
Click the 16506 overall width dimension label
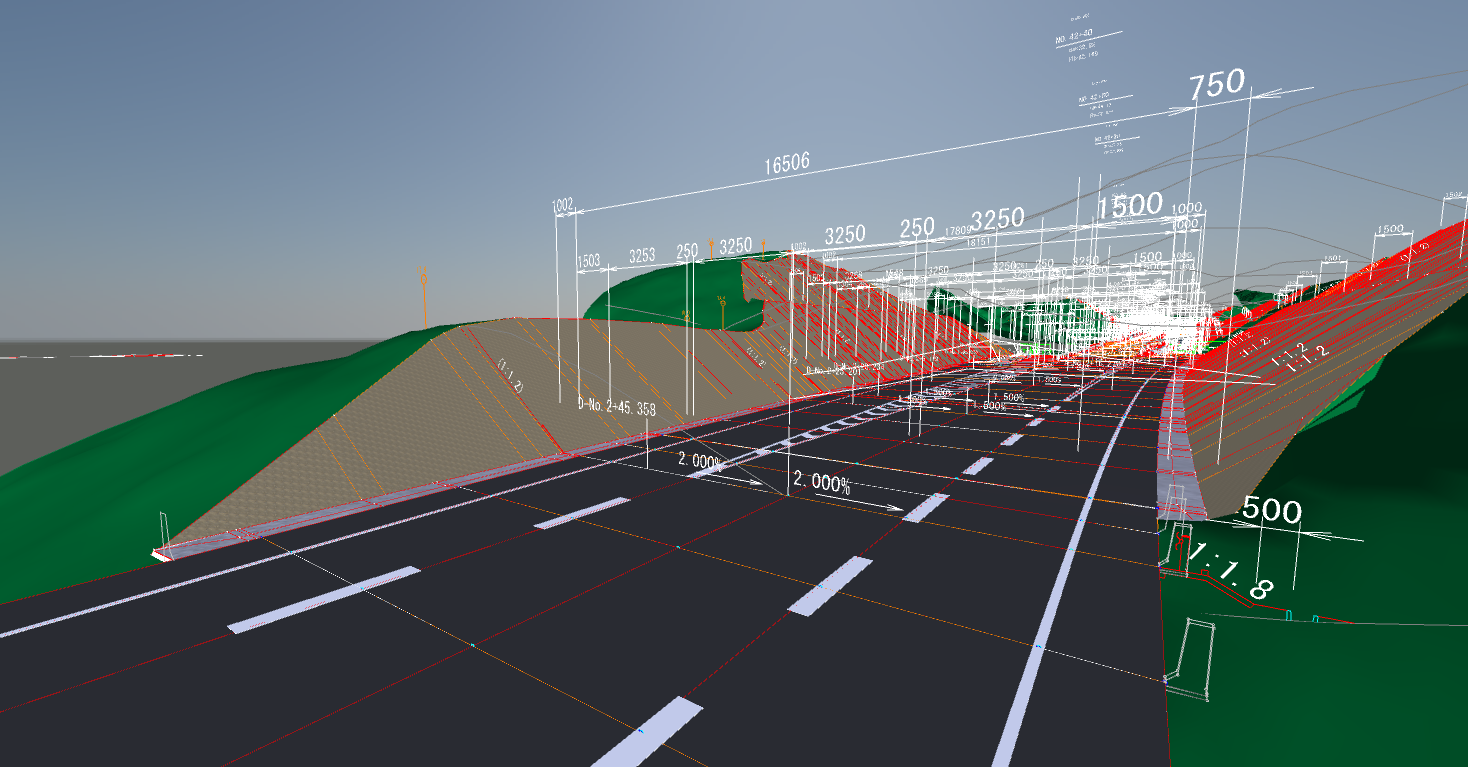pyautogui.click(x=787, y=165)
